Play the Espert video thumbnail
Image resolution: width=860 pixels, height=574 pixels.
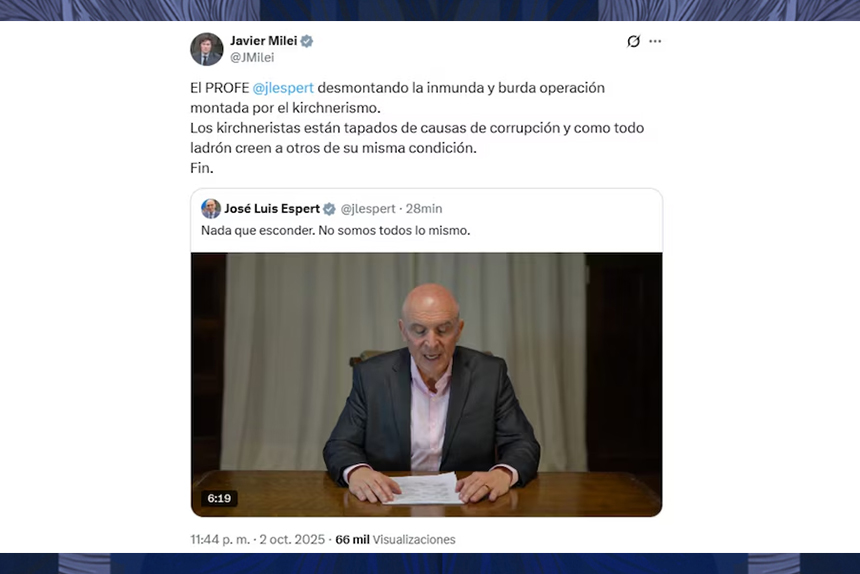click(426, 384)
